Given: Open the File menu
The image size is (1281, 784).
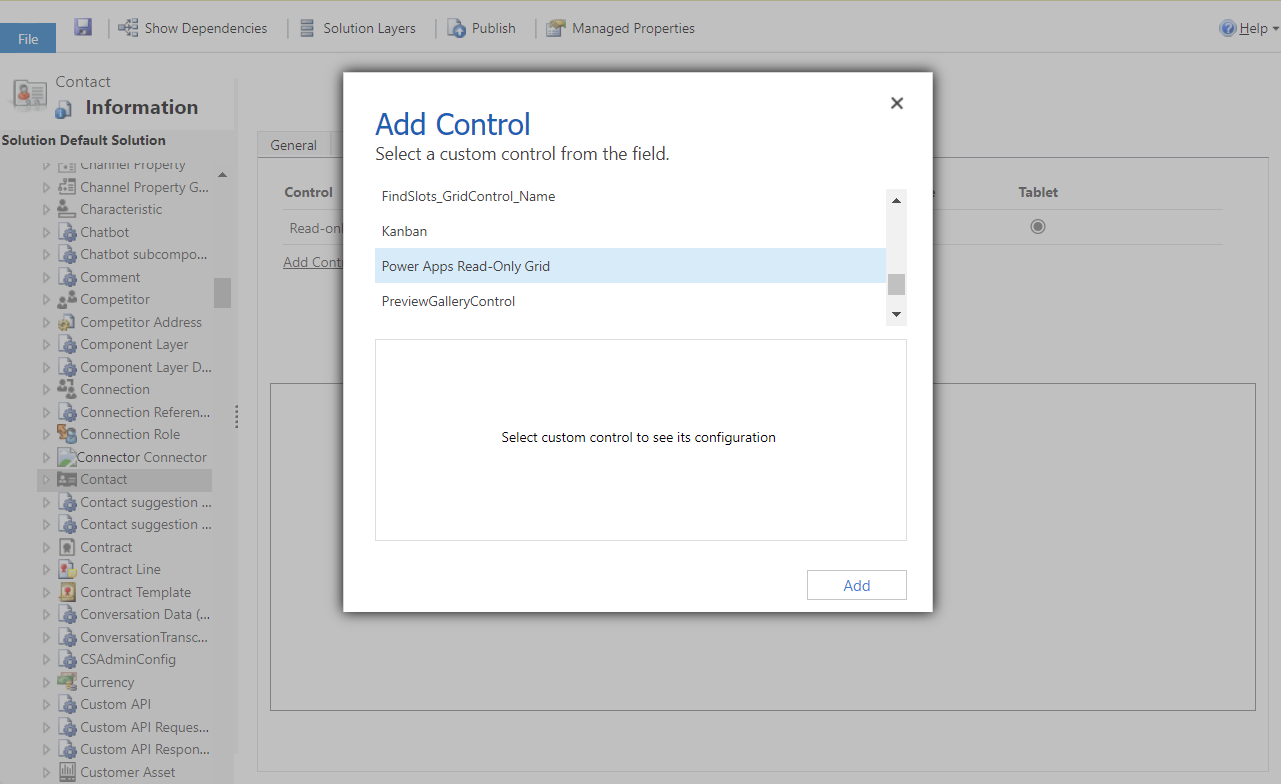Looking at the screenshot, I should point(28,39).
